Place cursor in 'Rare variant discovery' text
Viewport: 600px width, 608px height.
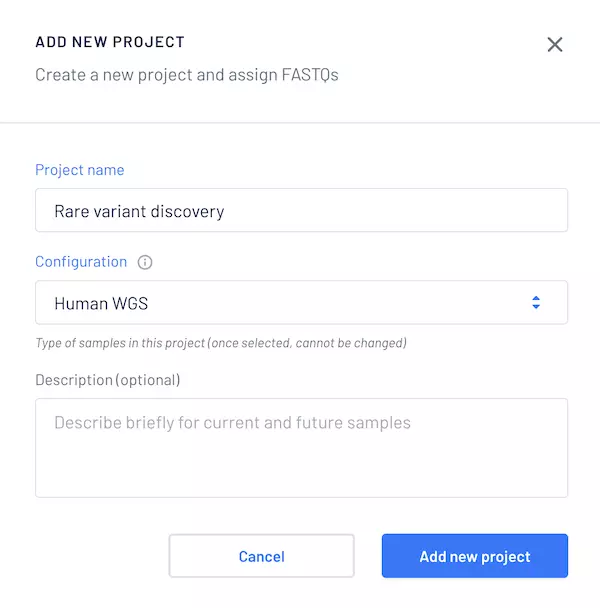(139, 211)
